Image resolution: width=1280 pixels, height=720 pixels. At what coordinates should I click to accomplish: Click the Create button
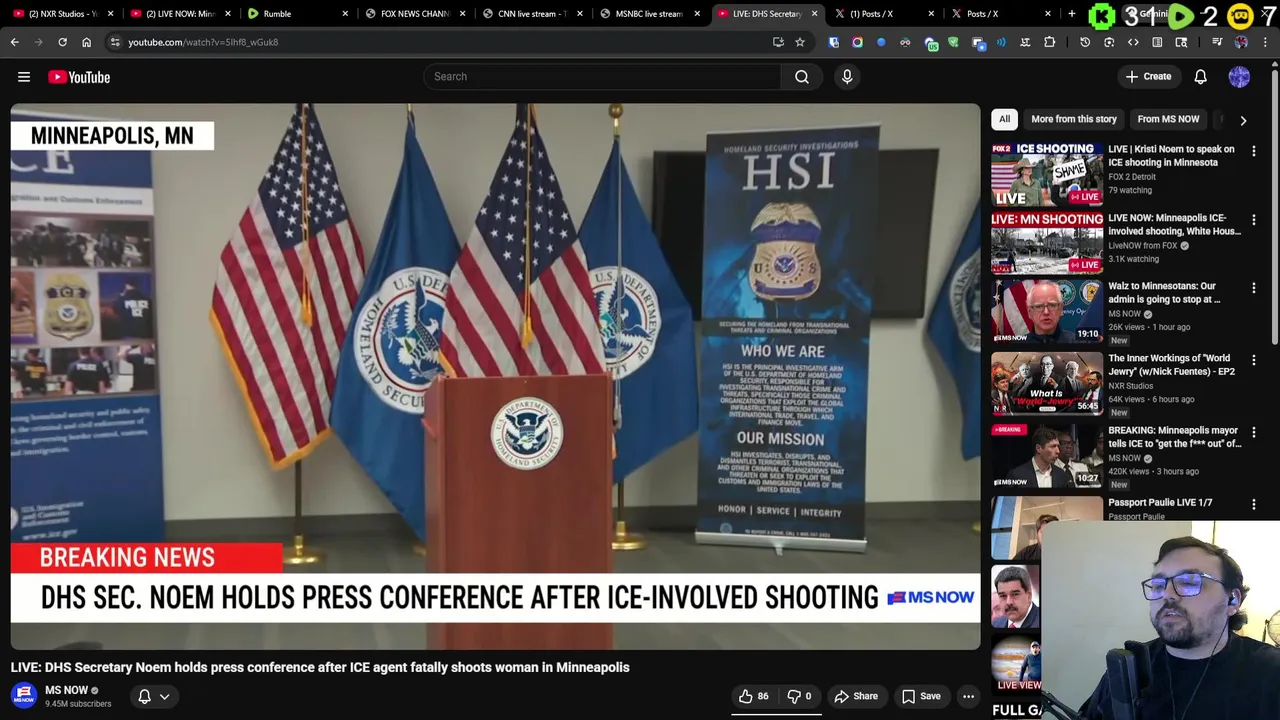pyautogui.click(x=1148, y=77)
